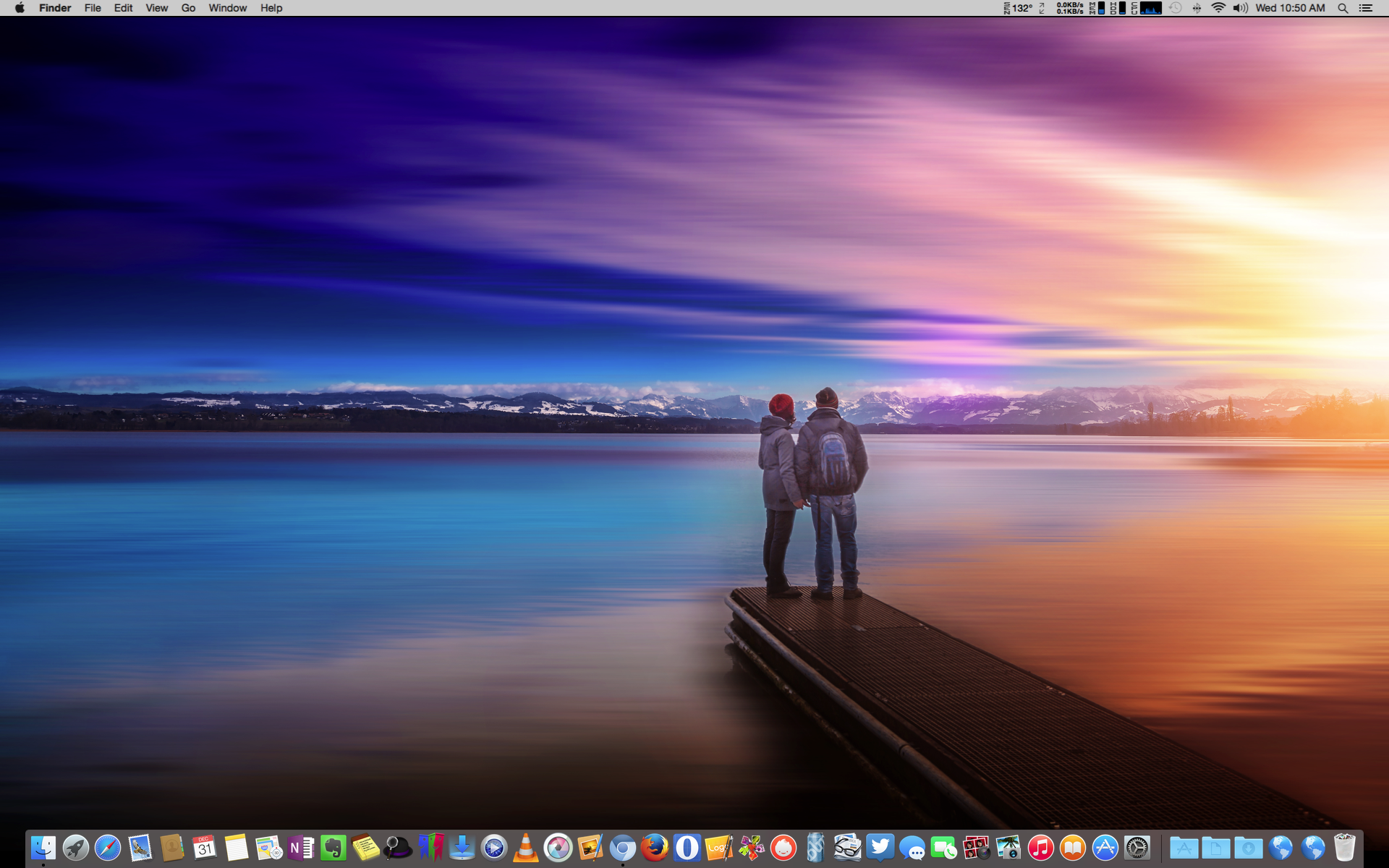Open the Wi-Fi status menu
This screenshot has height=868, width=1389.
tap(1220, 8)
